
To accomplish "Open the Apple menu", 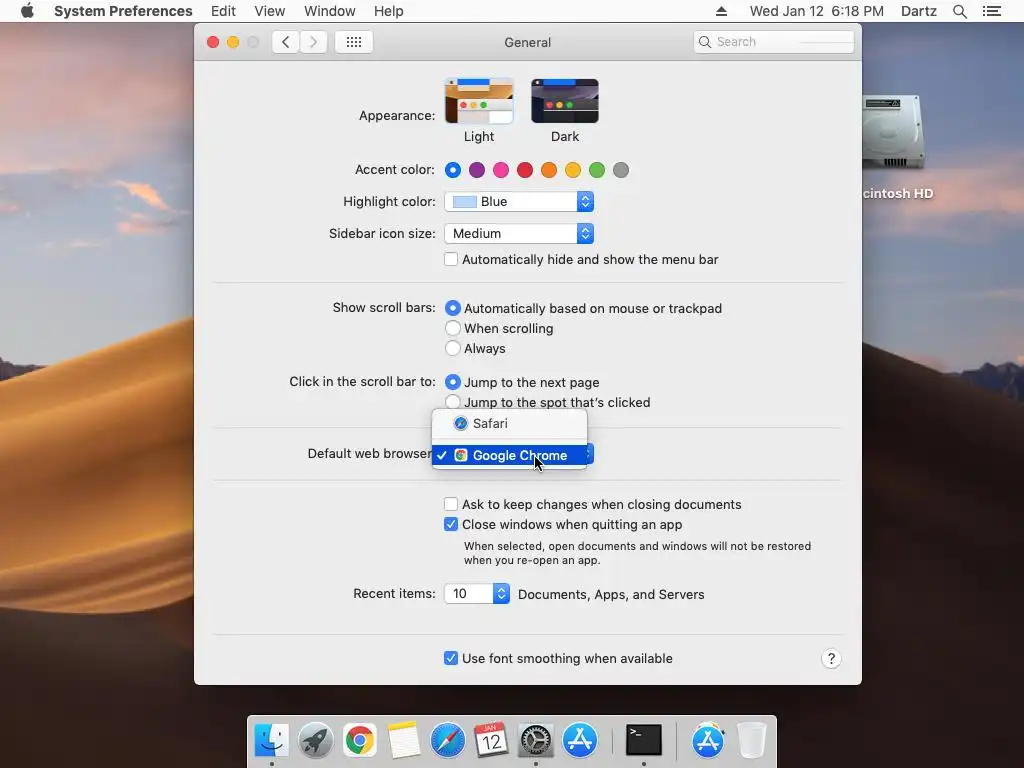I will coord(27,11).
